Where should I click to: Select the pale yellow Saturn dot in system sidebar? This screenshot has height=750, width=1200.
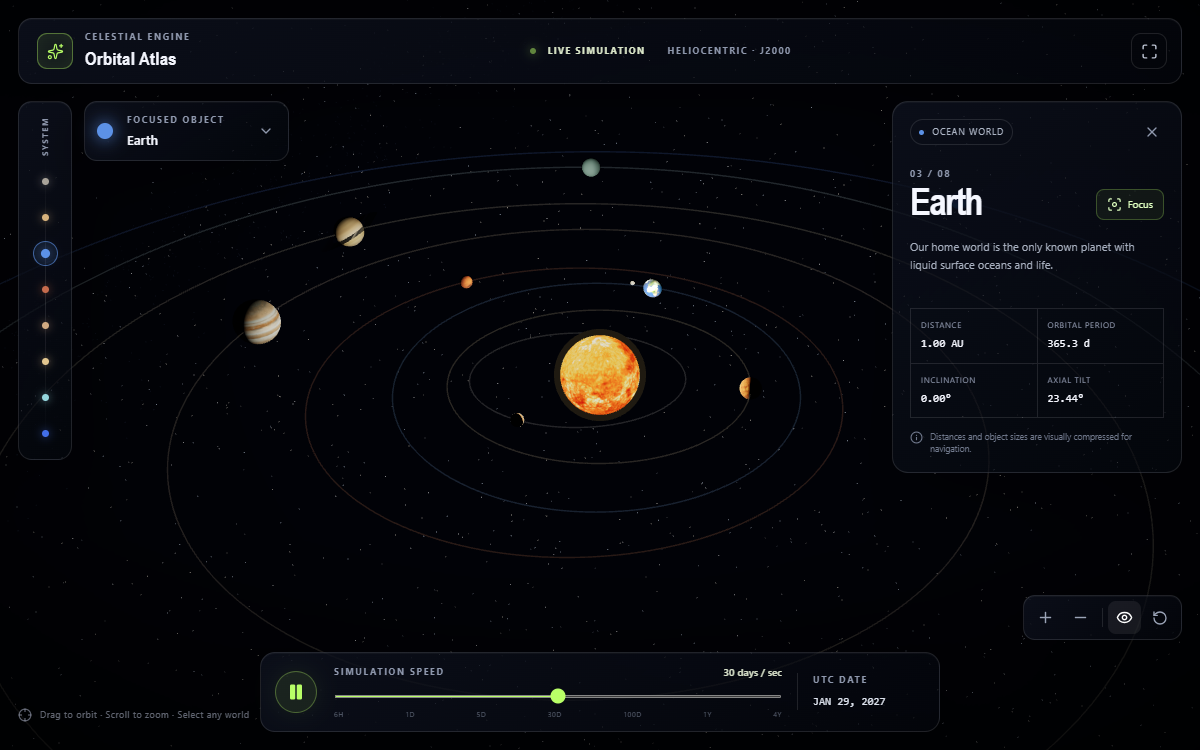(45, 362)
